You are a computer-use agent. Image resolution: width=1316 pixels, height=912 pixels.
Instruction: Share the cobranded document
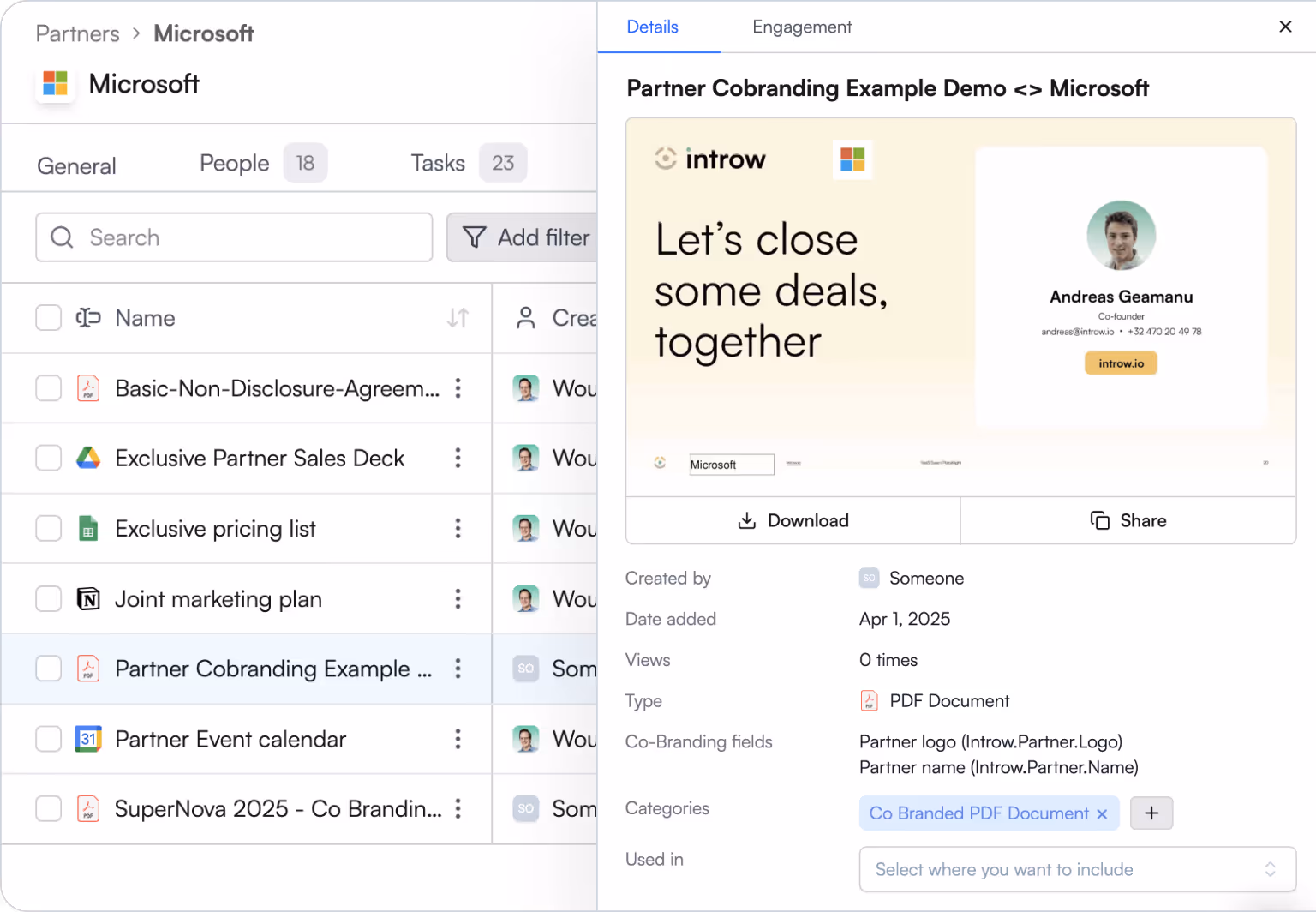click(x=1128, y=520)
